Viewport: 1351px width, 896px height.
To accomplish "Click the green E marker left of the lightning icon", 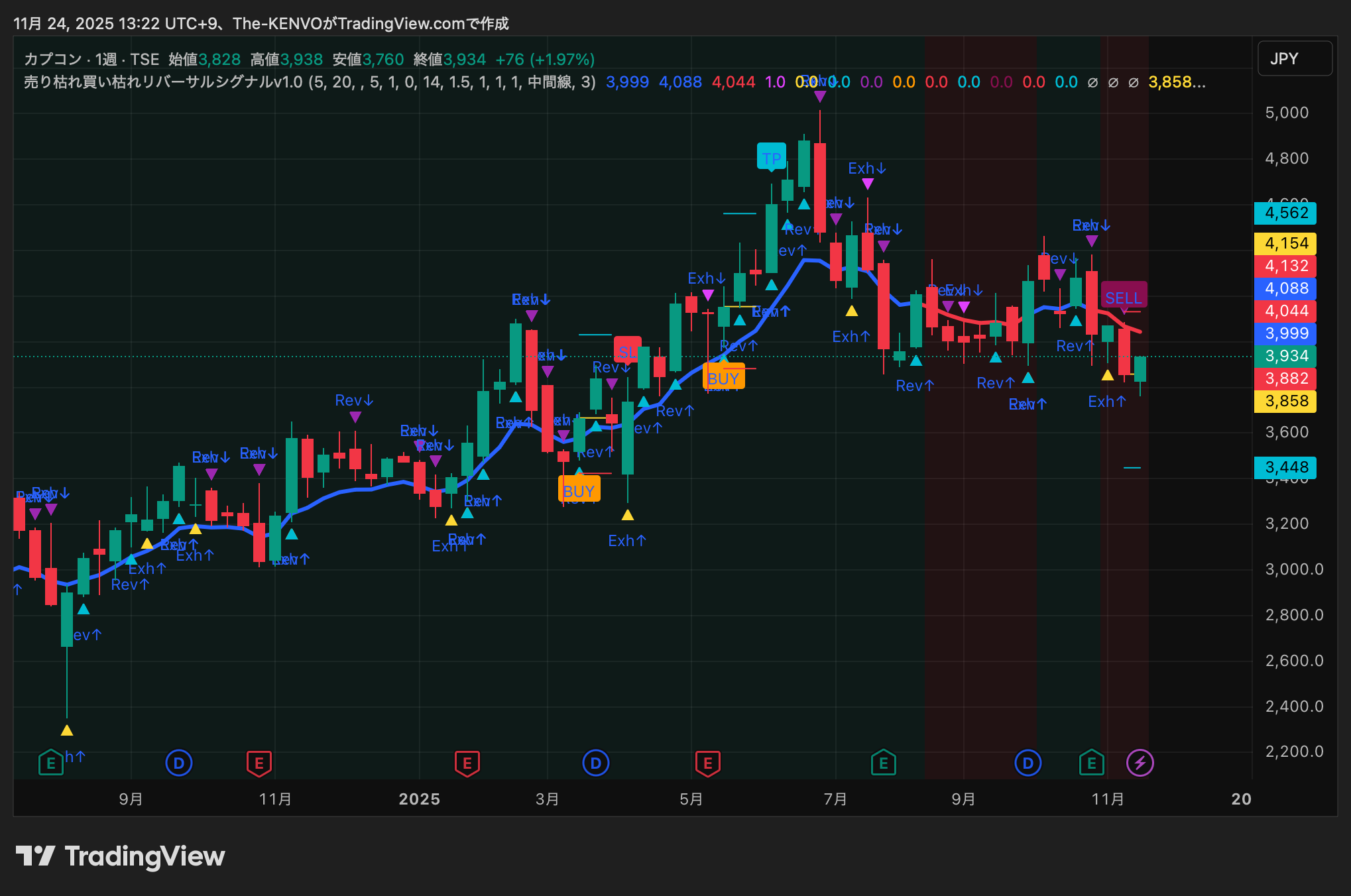I will point(1091,763).
